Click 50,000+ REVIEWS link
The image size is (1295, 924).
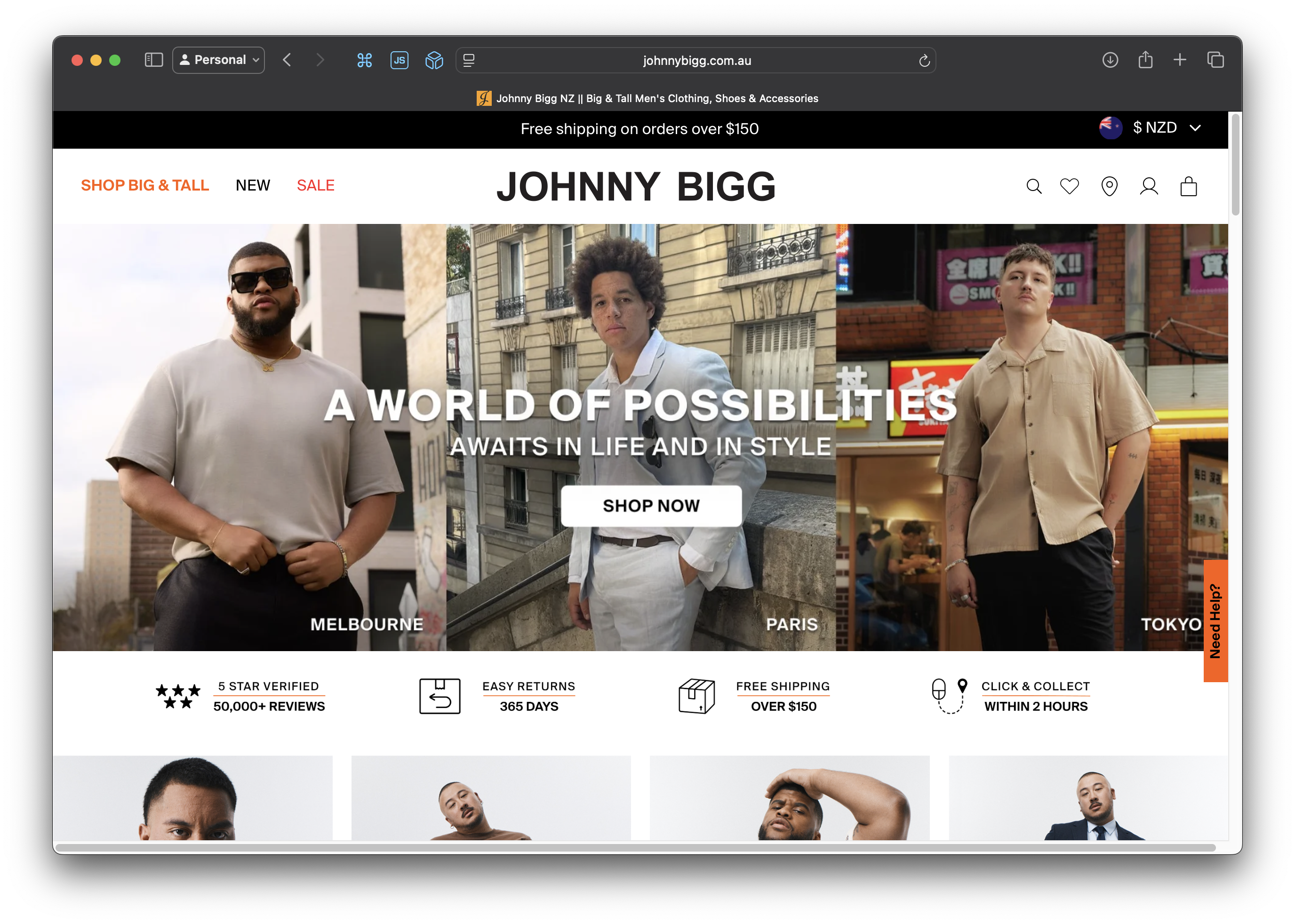[269, 707]
